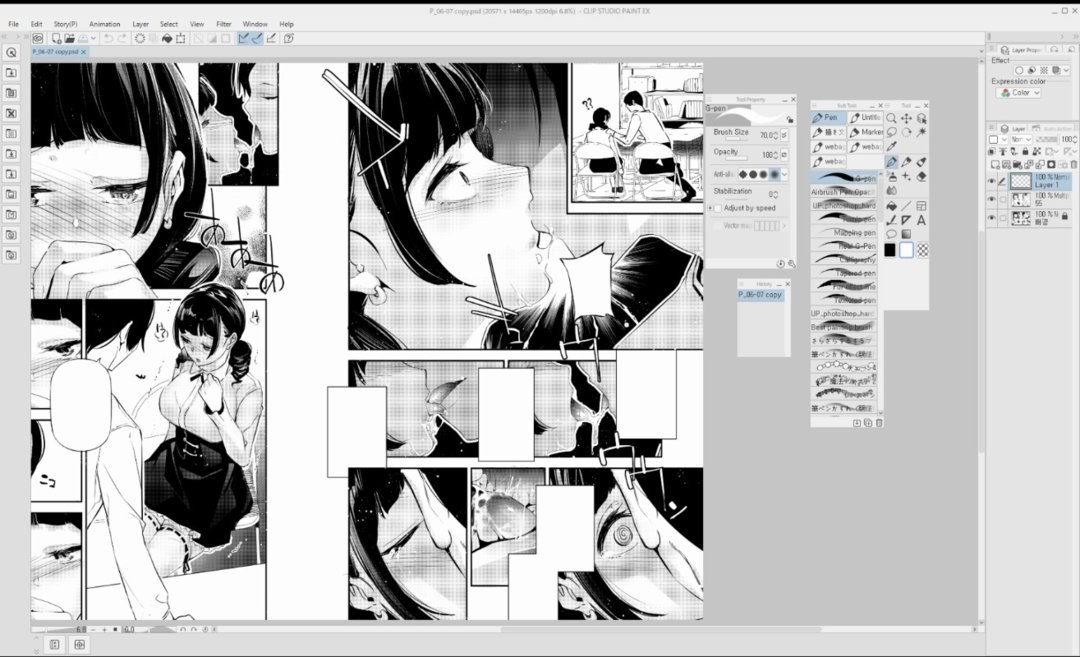The image size is (1080, 657).
Task: Open the Filter menu
Action: pyautogui.click(x=224, y=24)
